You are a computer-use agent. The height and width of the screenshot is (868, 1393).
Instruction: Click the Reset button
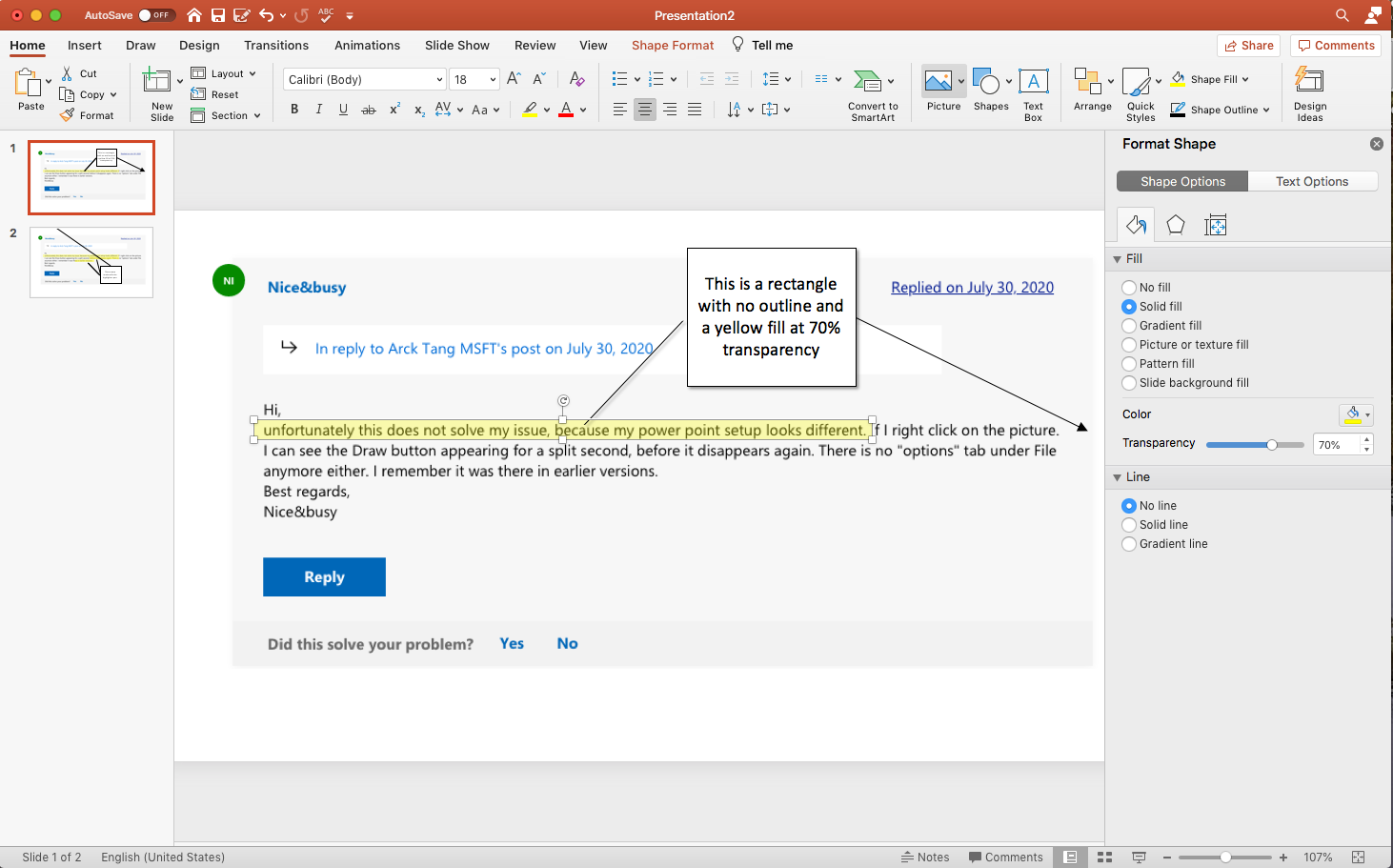[x=215, y=94]
